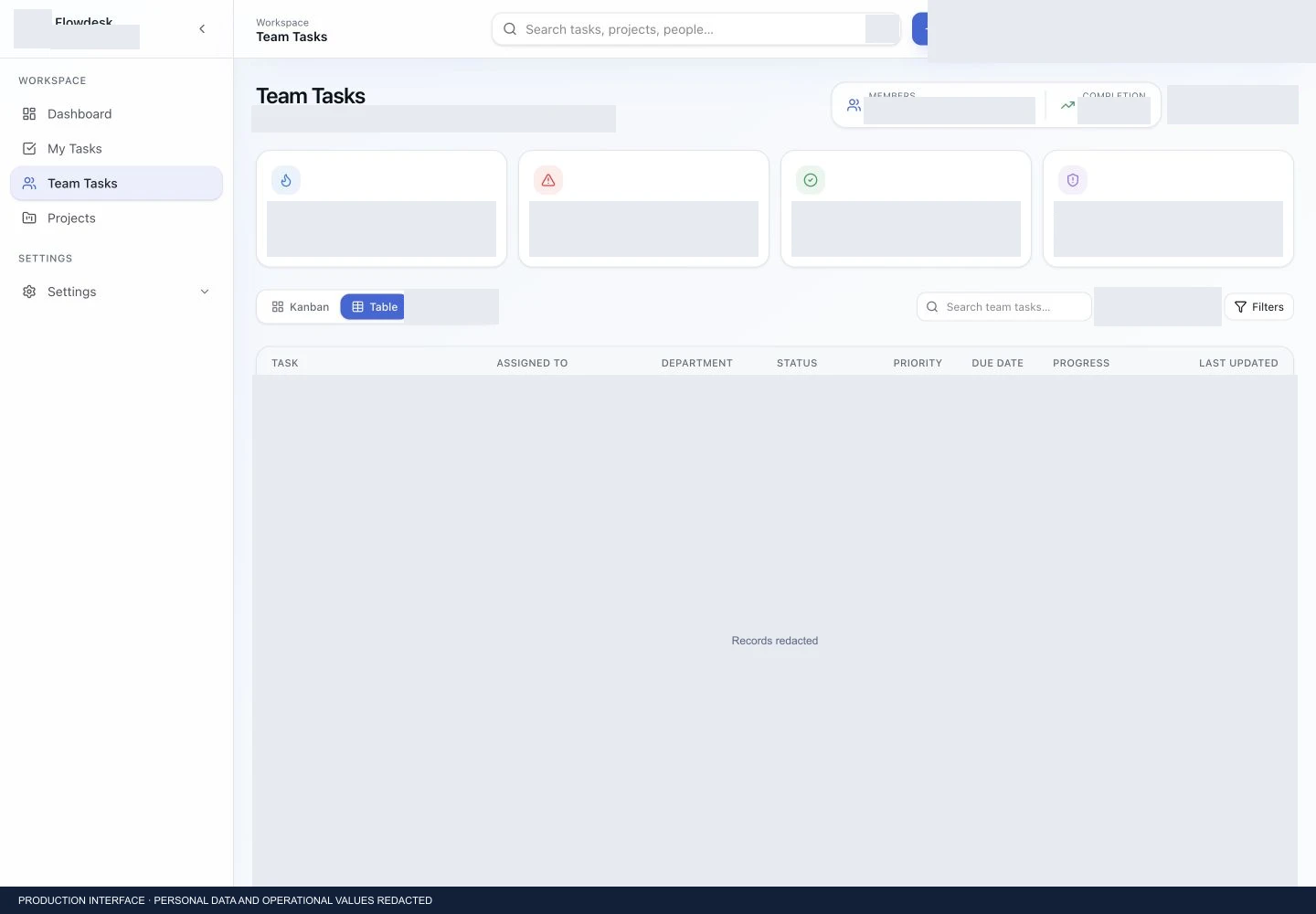
Task: Expand the Settings sidebar section
Action: point(116,292)
